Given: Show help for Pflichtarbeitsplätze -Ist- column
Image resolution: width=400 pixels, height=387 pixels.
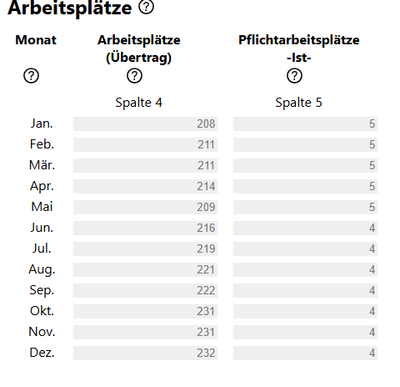Looking at the screenshot, I should (x=295, y=76).
